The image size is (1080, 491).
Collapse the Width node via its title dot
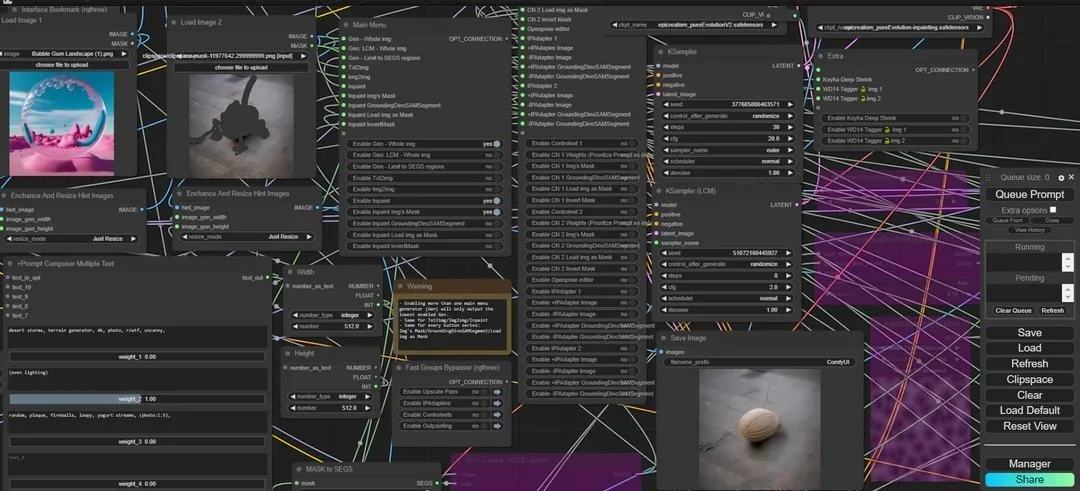tap(290, 272)
